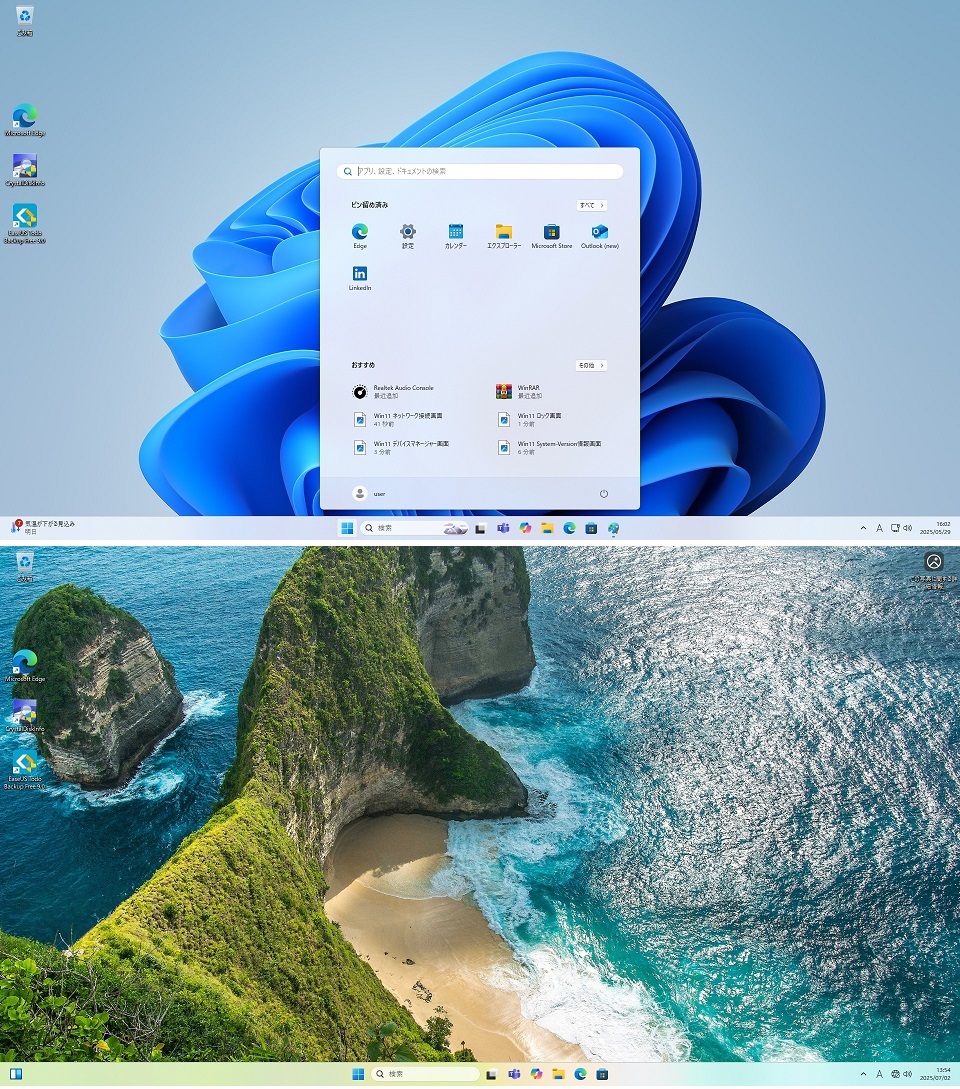Open the user account menu in Start

click(x=369, y=494)
